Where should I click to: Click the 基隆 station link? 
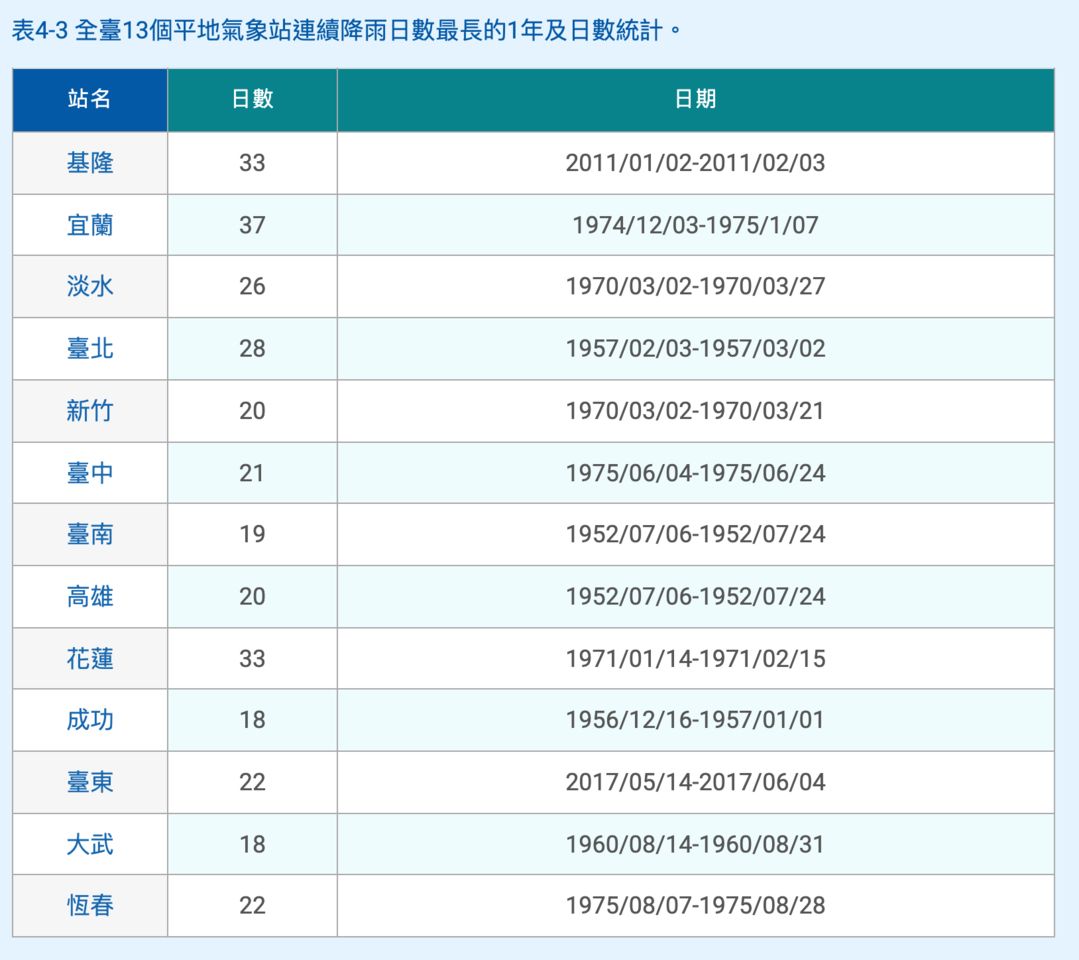click(90, 163)
